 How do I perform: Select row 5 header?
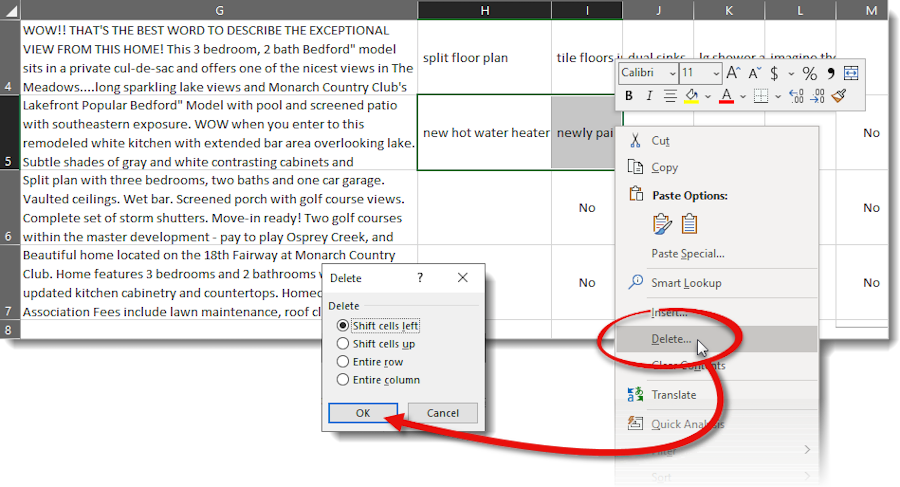(x=10, y=132)
